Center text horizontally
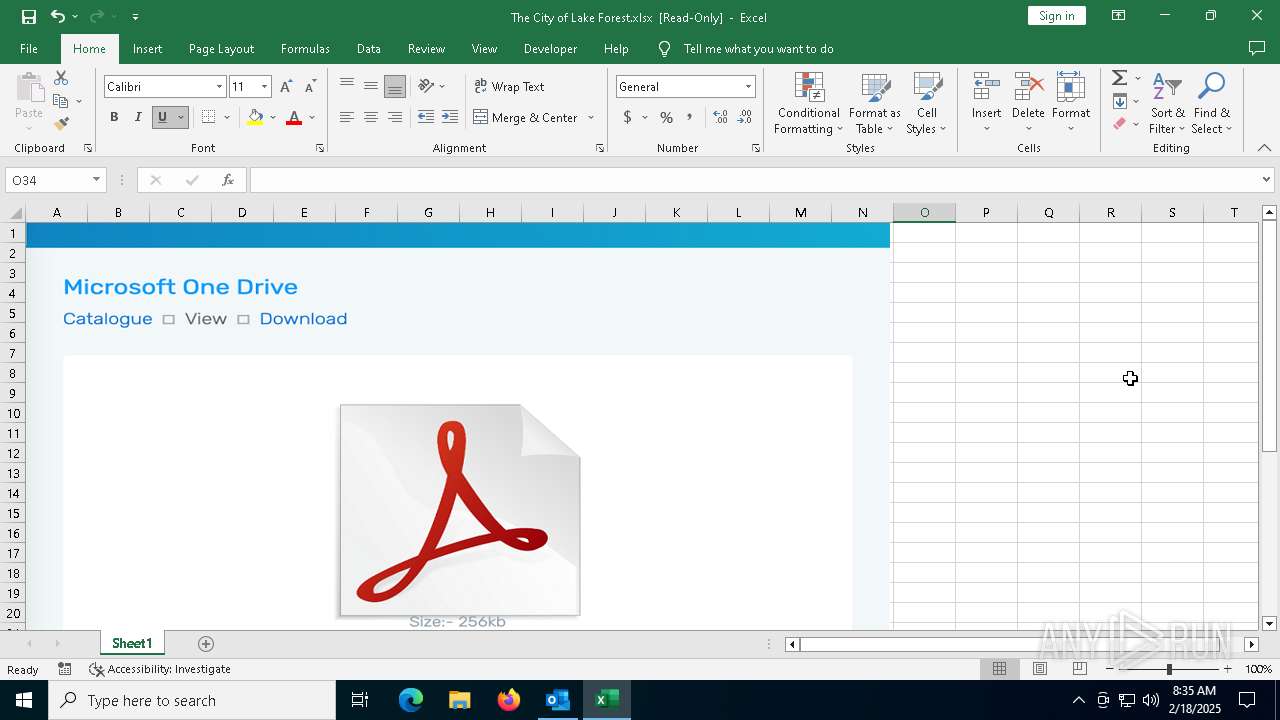Screen dimensions: 1280x720 pos(371,117)
